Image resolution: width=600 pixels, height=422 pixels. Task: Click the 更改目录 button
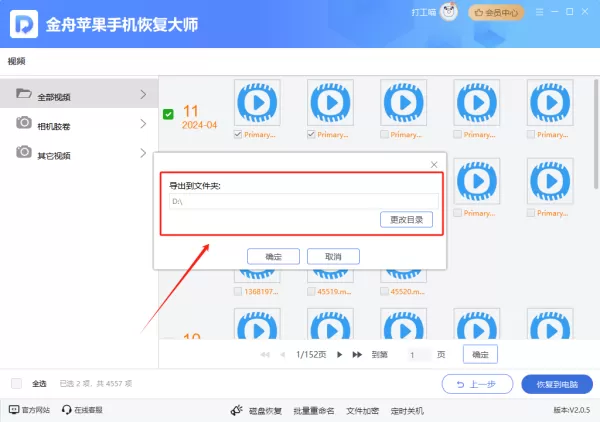(x=406, y=220)
